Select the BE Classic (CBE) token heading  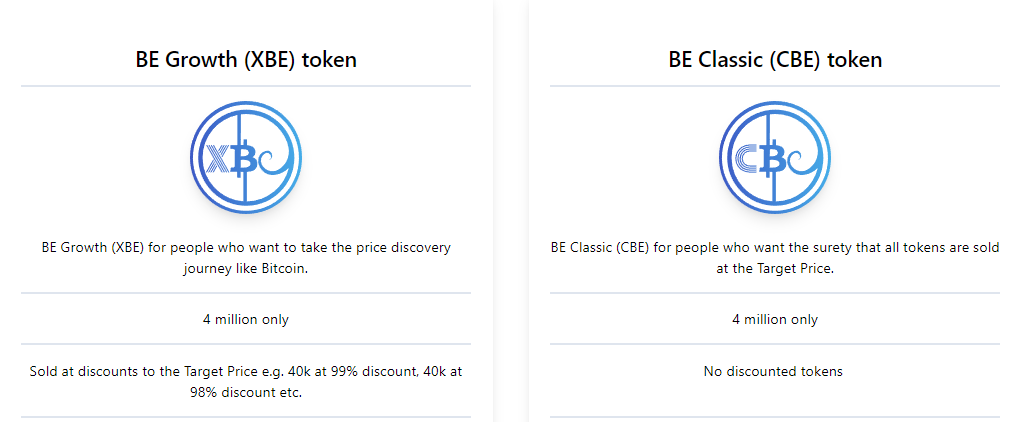click(x=775, y=59)
